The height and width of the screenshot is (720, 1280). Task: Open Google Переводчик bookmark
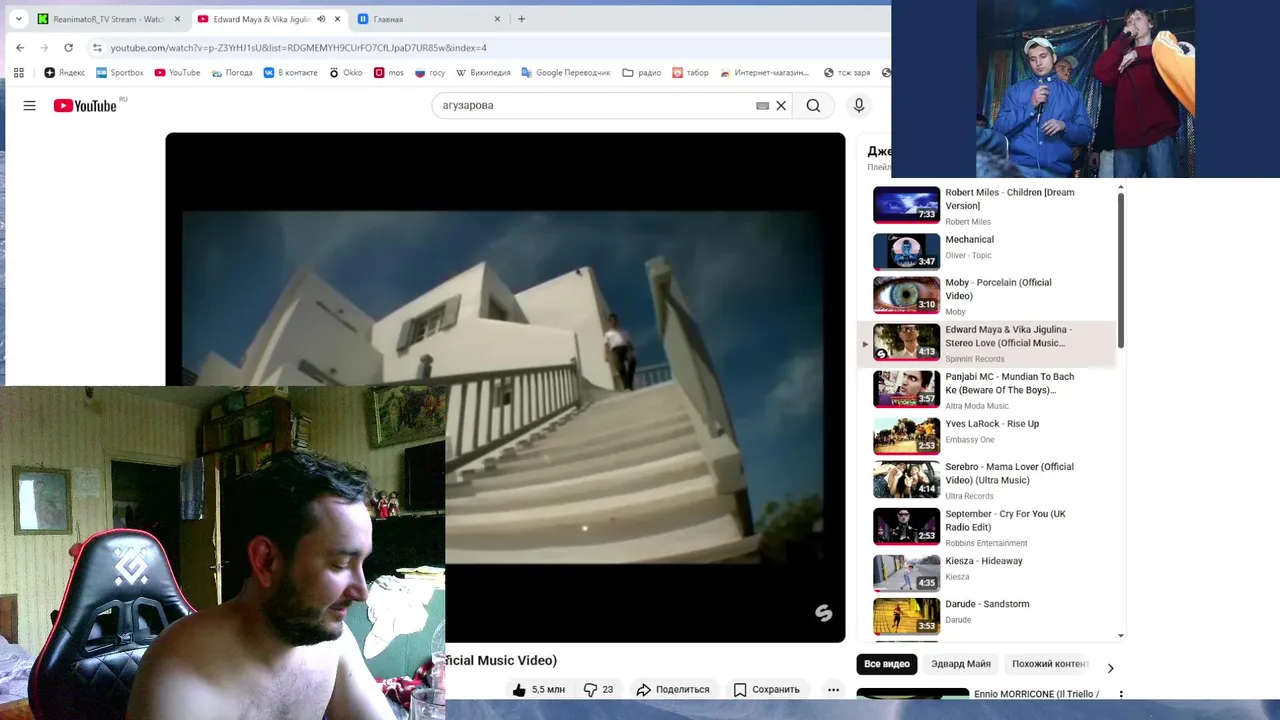tap(565, 72)
